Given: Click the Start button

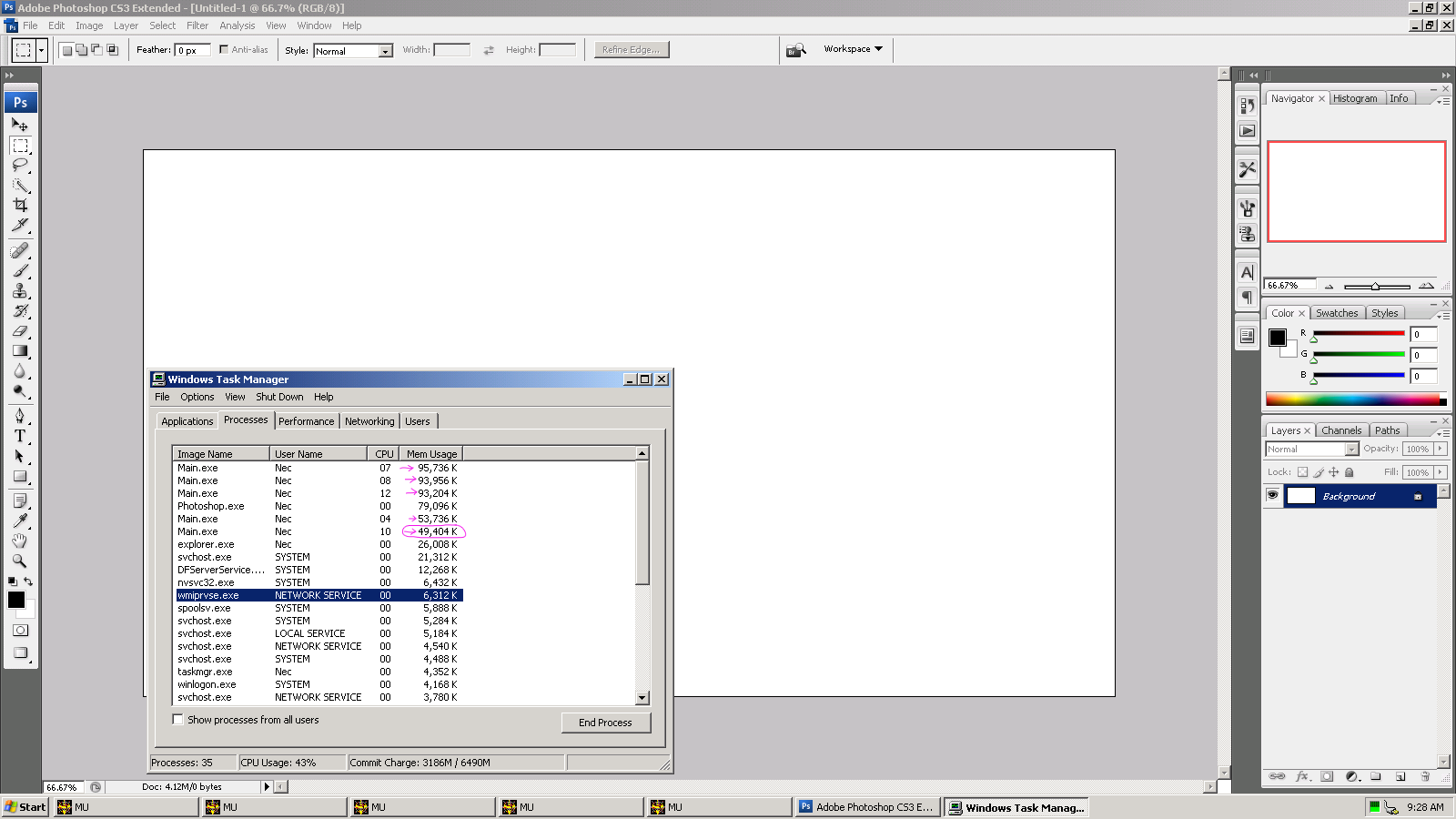Looking at the screenshot, I should (x=25, y=807).
